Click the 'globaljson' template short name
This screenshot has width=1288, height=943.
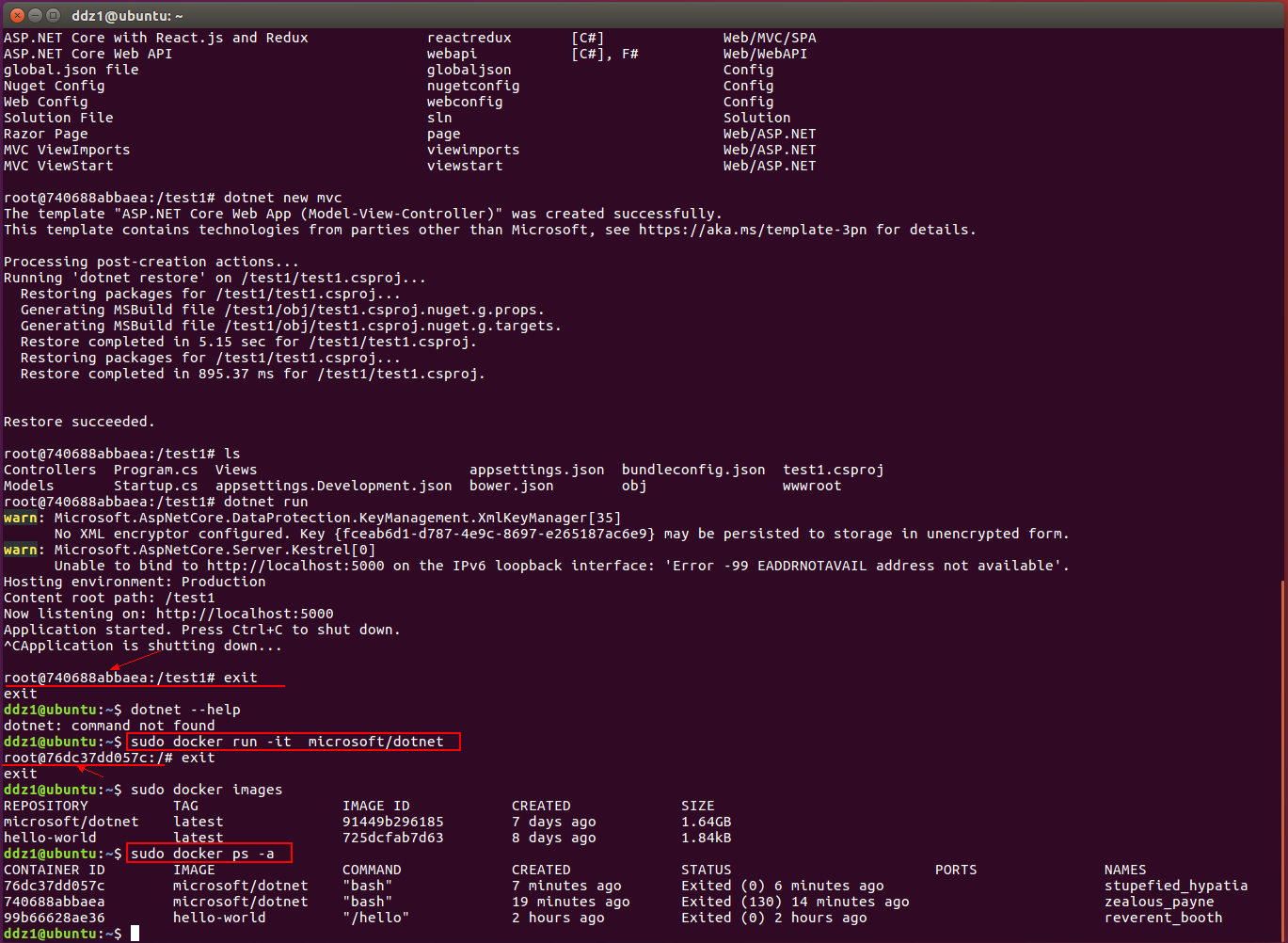[469, 70]
